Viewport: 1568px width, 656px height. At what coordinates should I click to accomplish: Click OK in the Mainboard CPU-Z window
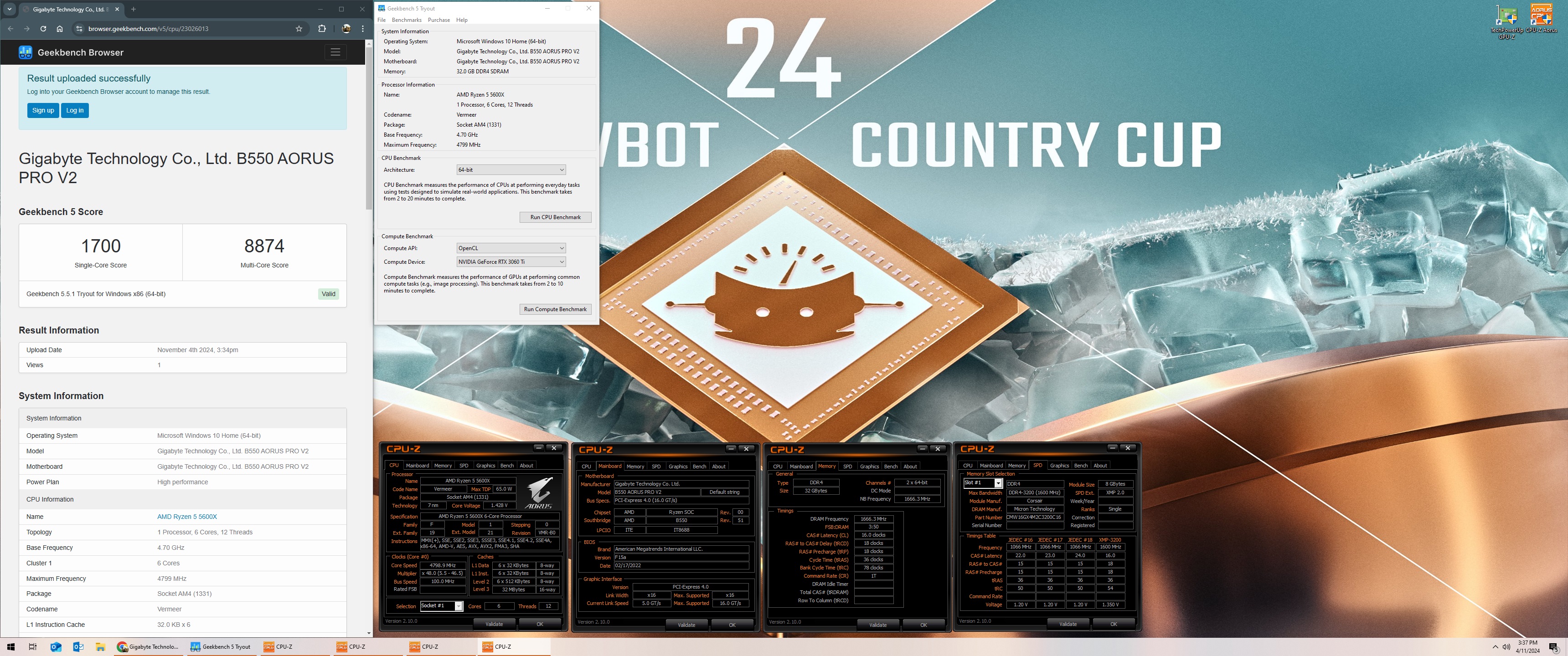pos(732,625)
